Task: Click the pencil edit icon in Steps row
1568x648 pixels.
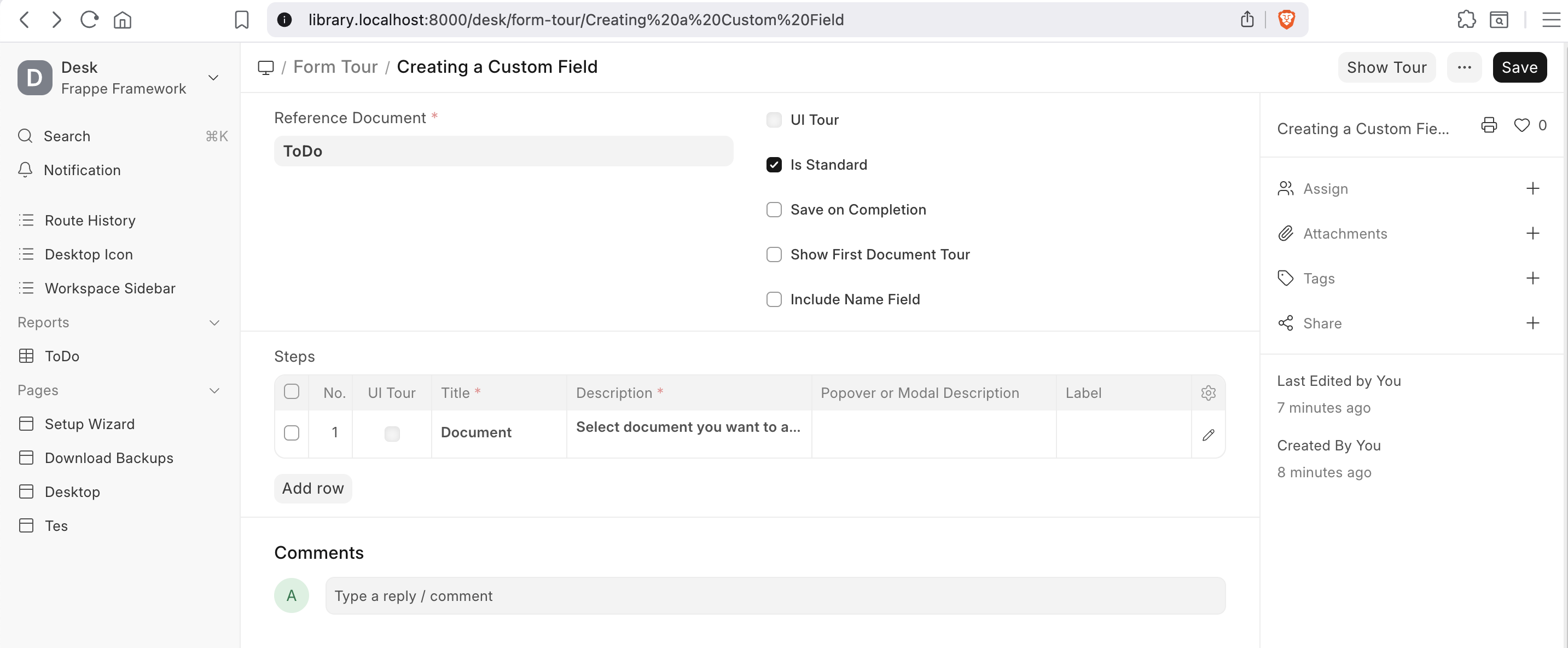Action: 1208,435
